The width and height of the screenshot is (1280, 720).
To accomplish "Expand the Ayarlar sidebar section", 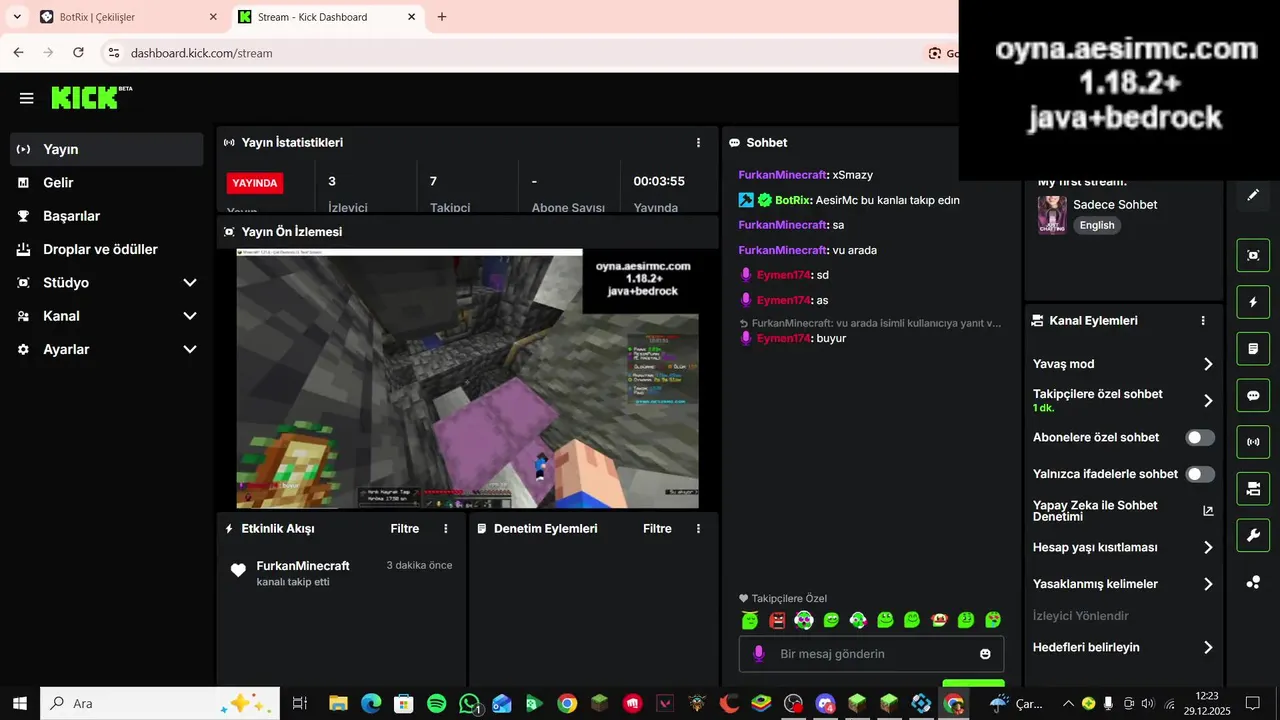I will point(107,349).
